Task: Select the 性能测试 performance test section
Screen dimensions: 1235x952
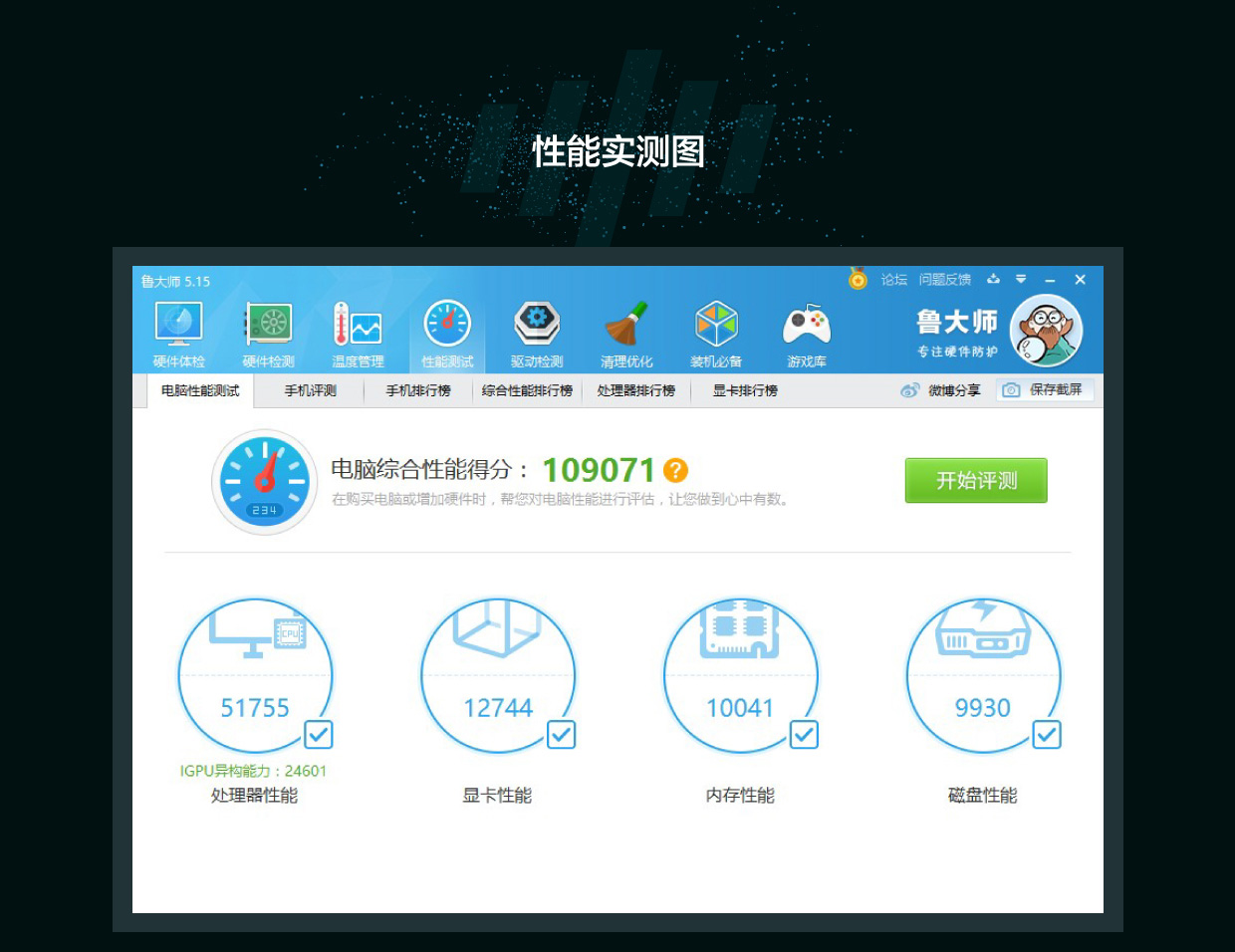Action: 447,335
